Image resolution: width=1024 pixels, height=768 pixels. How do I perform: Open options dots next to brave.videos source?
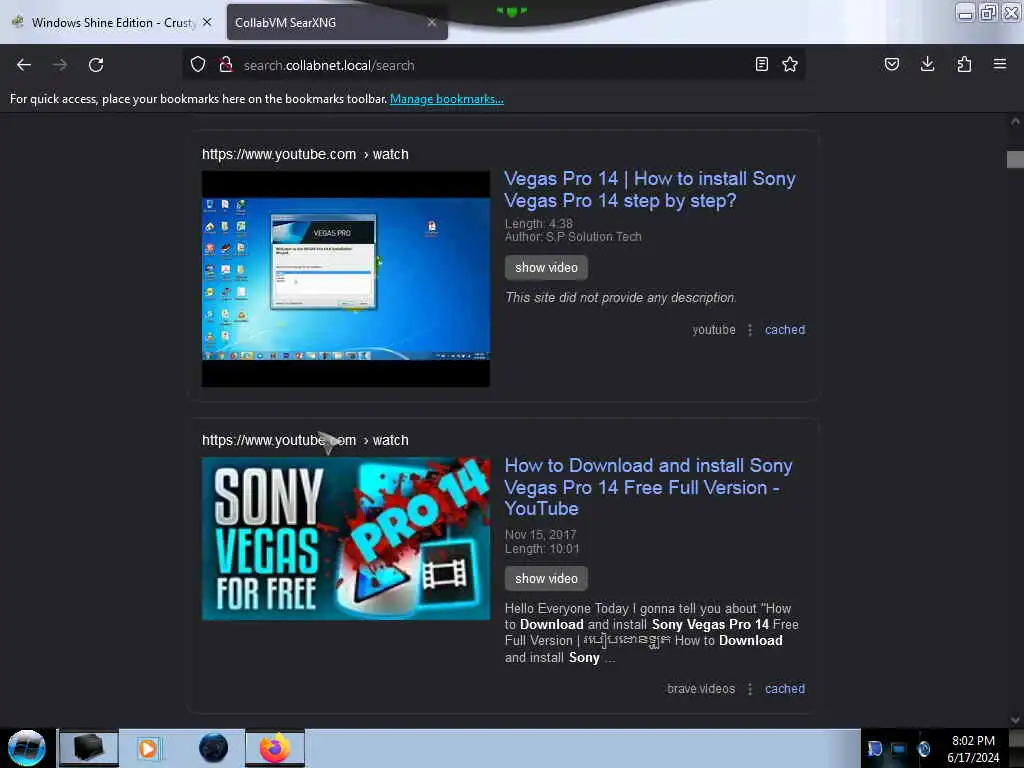(750, 689)
